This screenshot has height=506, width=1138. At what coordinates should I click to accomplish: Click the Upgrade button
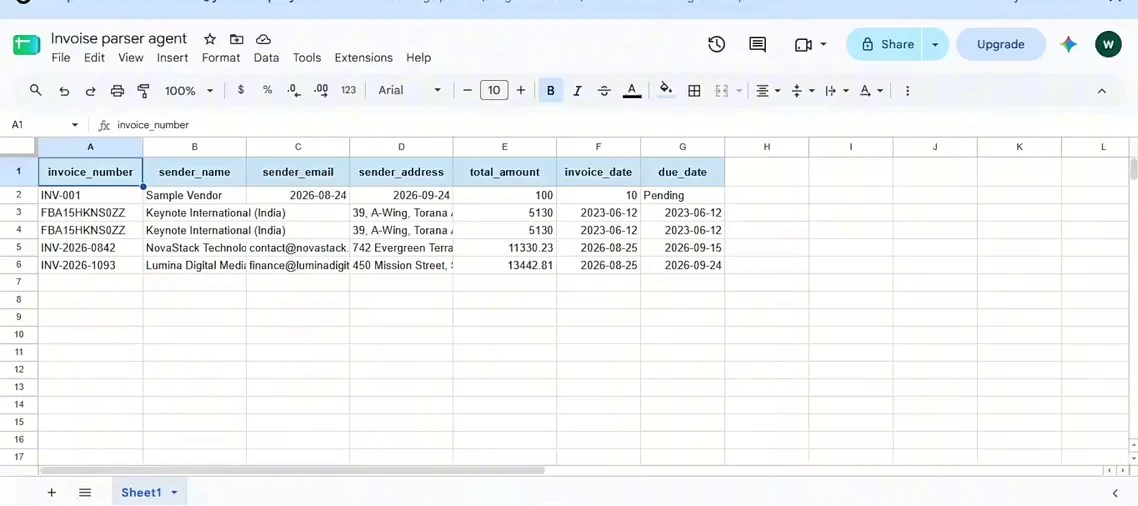pos(1000,44)
